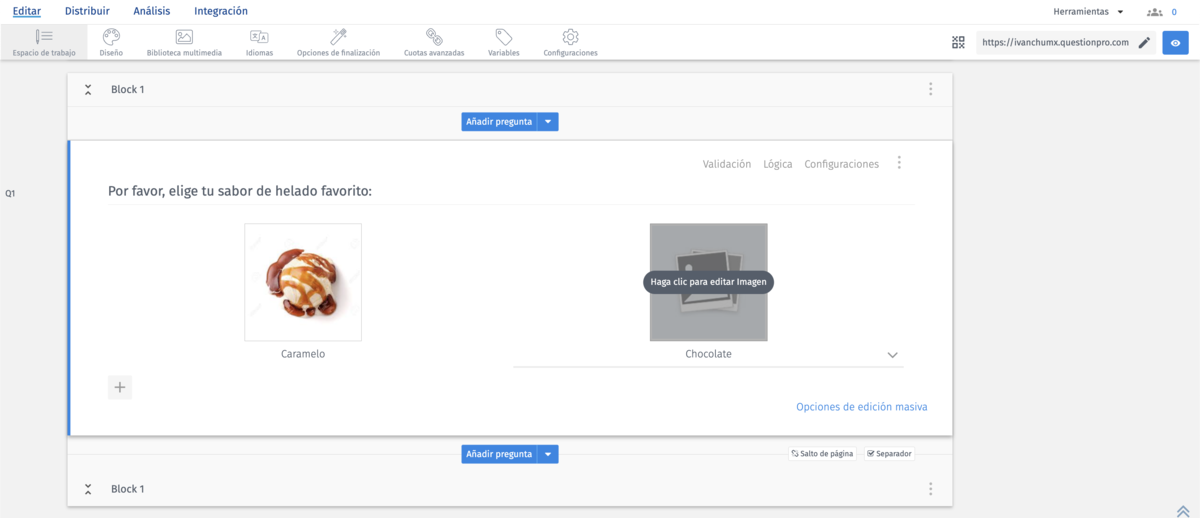Open Opciones de finalización wand icon
Image resolution: width=1200 pixels, height=518 pixels.
[338, 37]
